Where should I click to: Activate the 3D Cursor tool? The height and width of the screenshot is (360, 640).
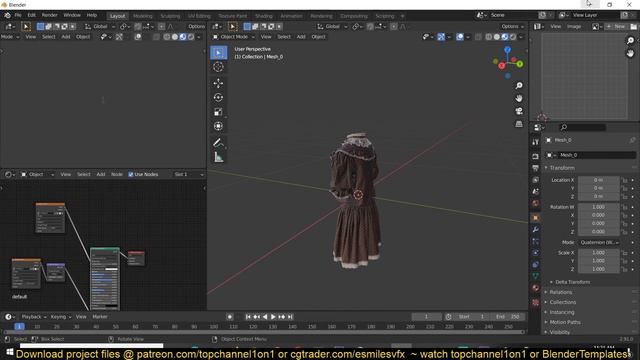click(218, 67)
